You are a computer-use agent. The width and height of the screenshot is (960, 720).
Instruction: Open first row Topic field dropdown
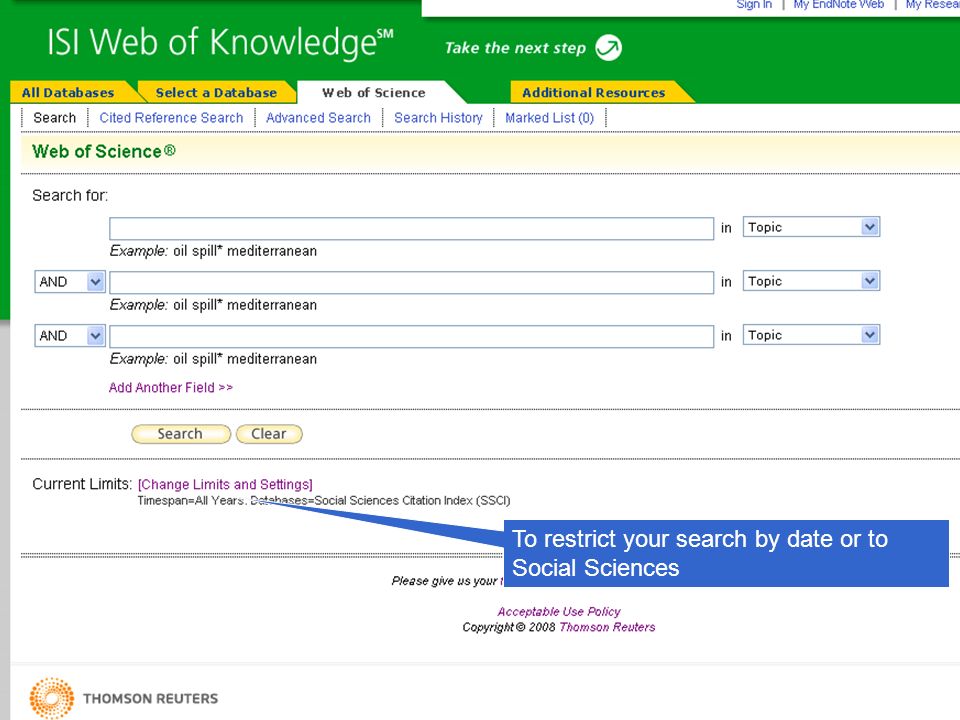811,227
